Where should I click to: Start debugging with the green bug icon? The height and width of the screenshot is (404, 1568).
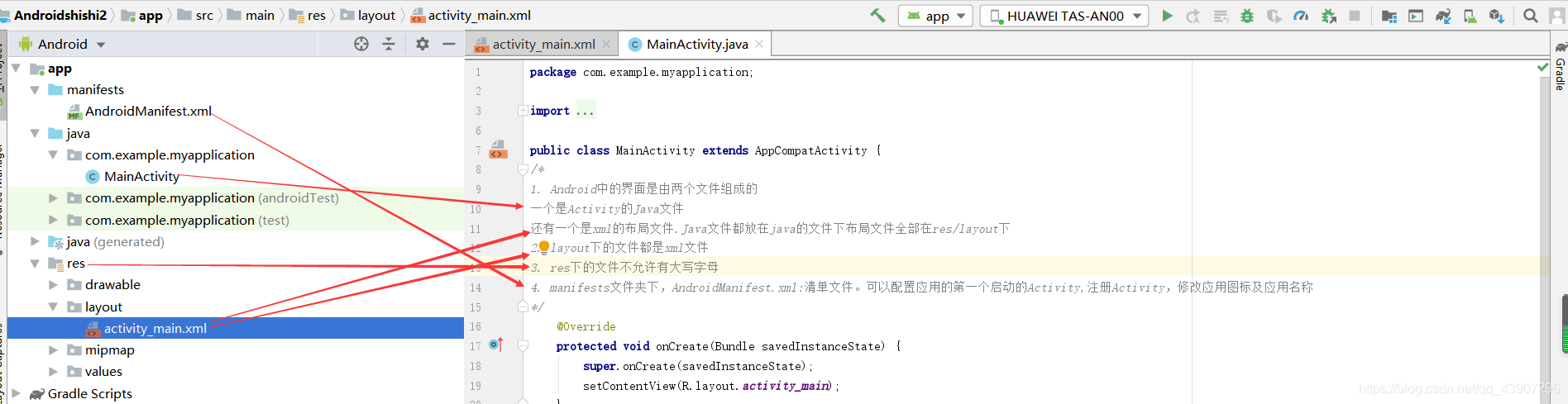tap(1247, 16)
